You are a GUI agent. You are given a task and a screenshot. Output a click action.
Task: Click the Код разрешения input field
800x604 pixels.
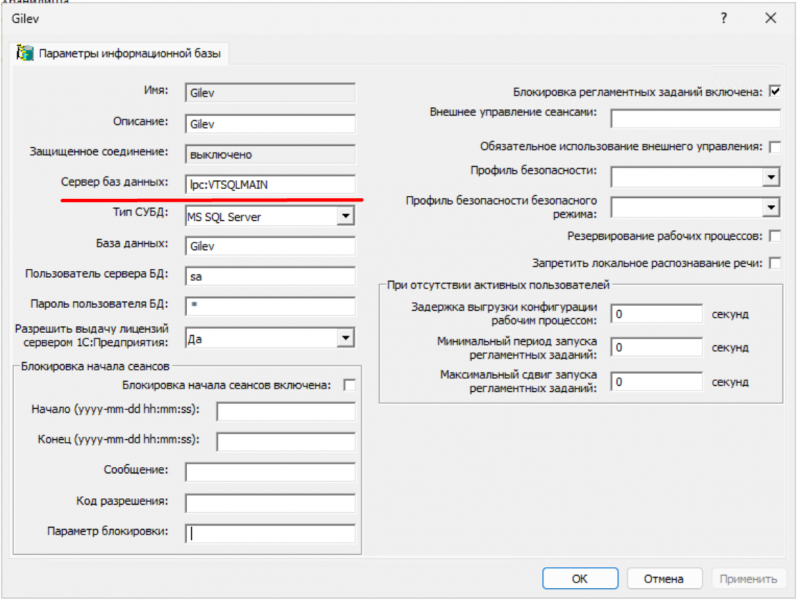coord(270,503)
